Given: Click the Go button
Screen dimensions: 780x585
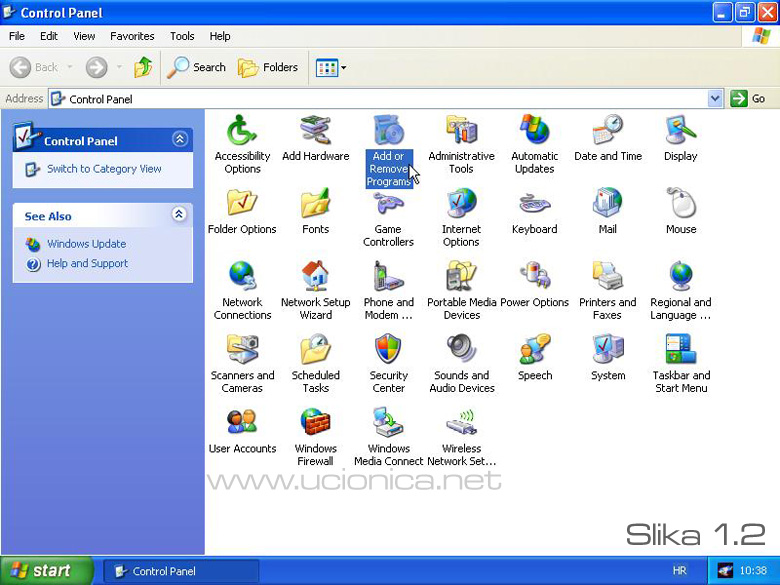Looking at the screenshot, I should click(748, 98).
